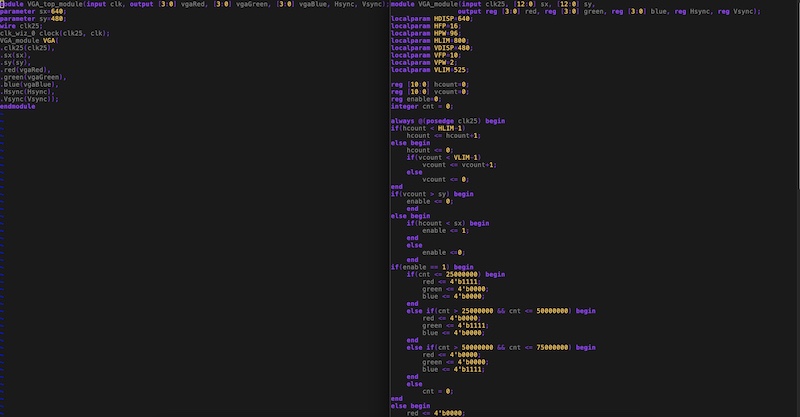Click the 'always @(posedge clk25) begin' line
The width and height of the screenshot is (800, 417).
(x=447, y=120)
